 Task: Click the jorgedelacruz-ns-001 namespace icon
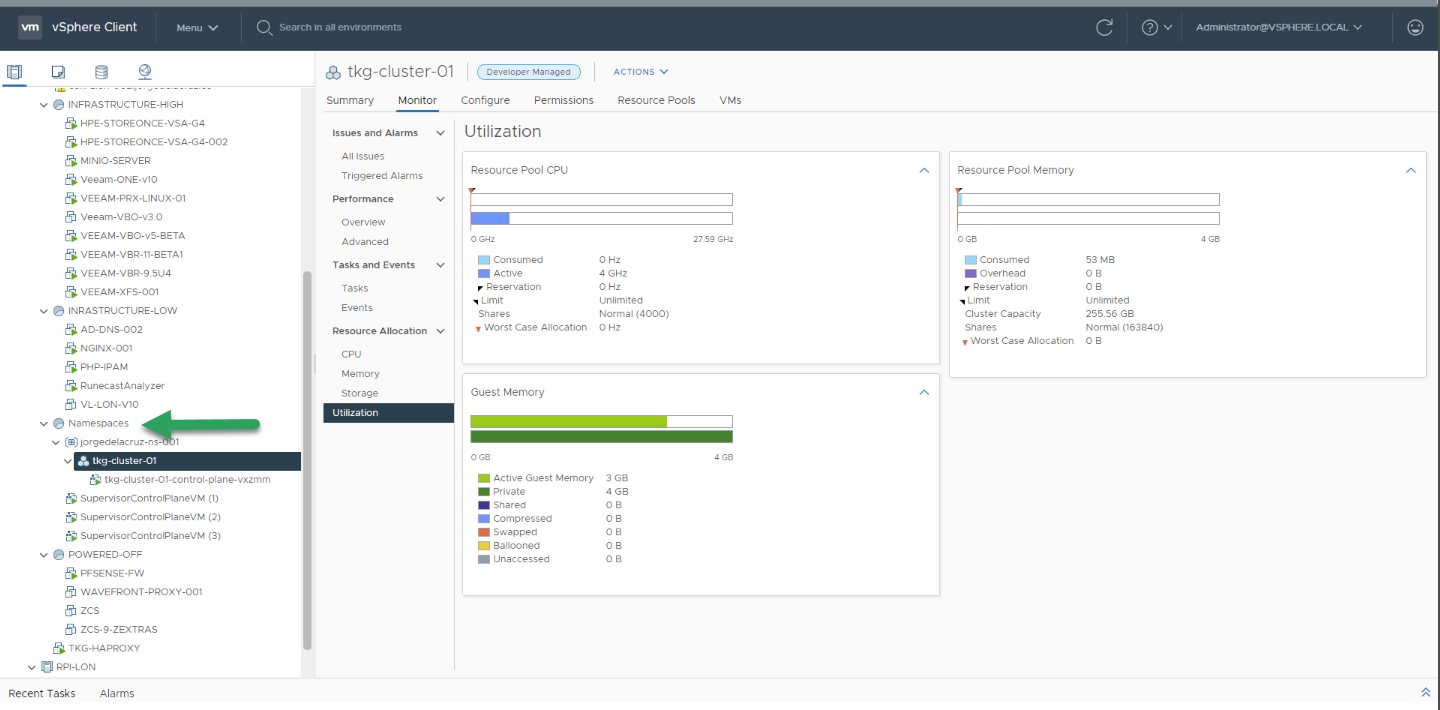tap(71, 442)
